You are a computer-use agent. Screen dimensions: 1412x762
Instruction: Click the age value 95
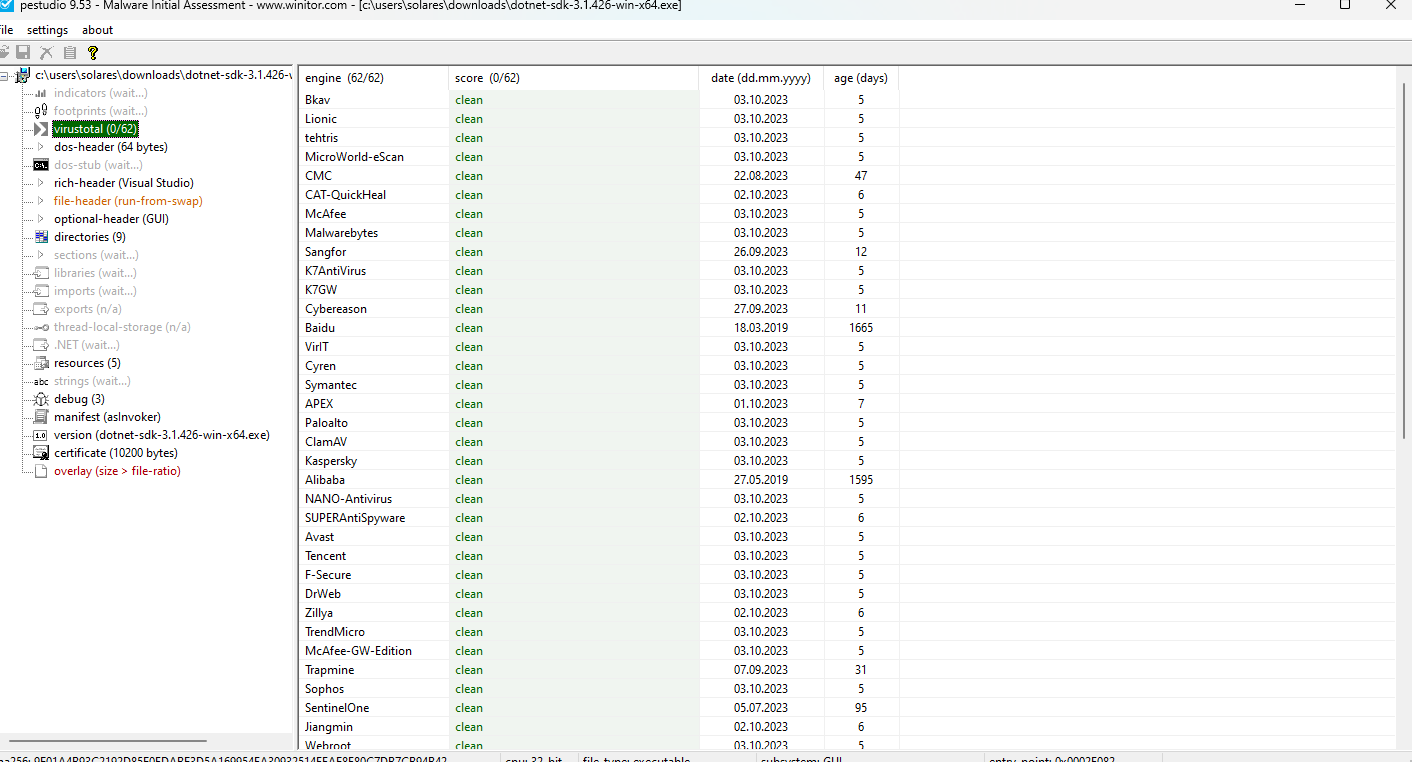(861, 708)
